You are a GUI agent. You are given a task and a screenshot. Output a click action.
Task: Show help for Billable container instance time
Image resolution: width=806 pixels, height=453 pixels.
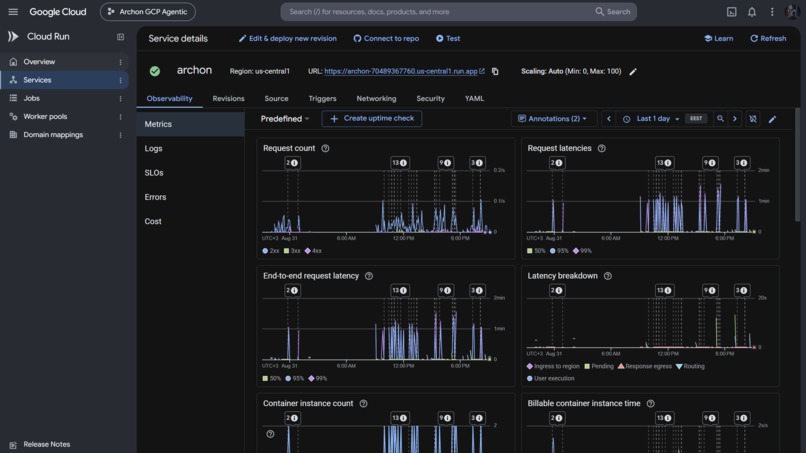pos(650,404)
